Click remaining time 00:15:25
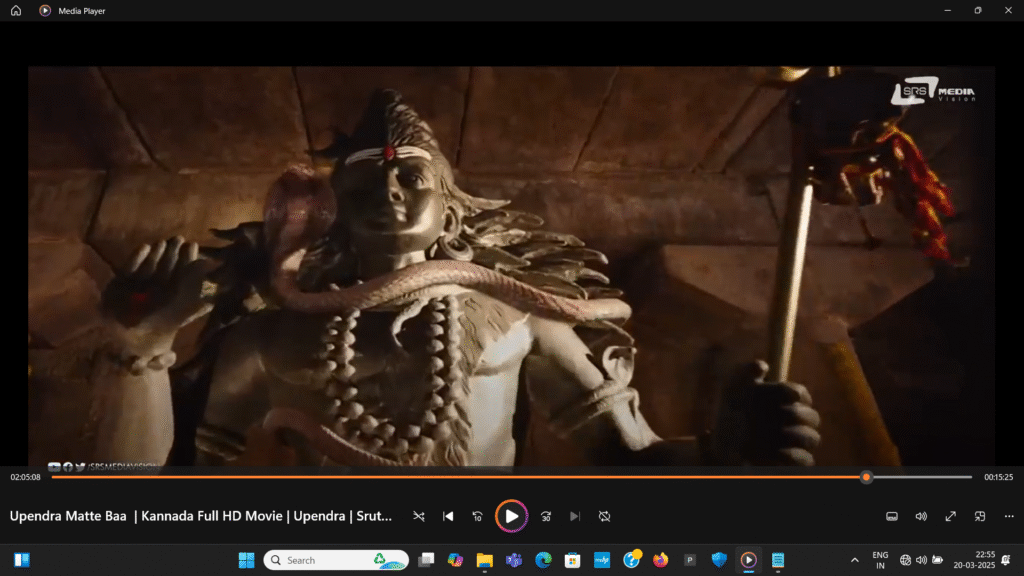This screenshot has height=576, width=1024. (x=999, y=477)
